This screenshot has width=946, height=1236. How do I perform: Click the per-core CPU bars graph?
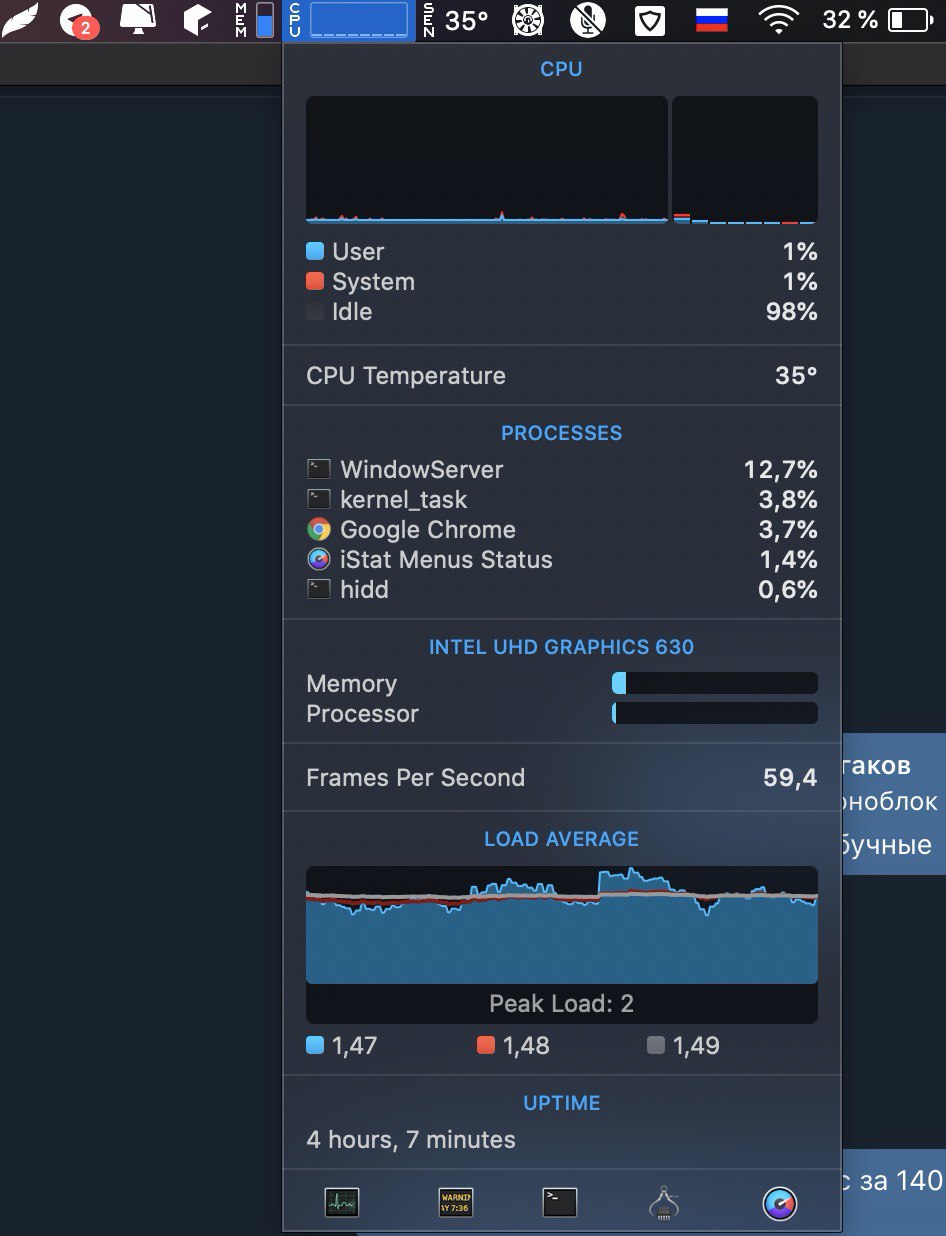pos(745,159)
